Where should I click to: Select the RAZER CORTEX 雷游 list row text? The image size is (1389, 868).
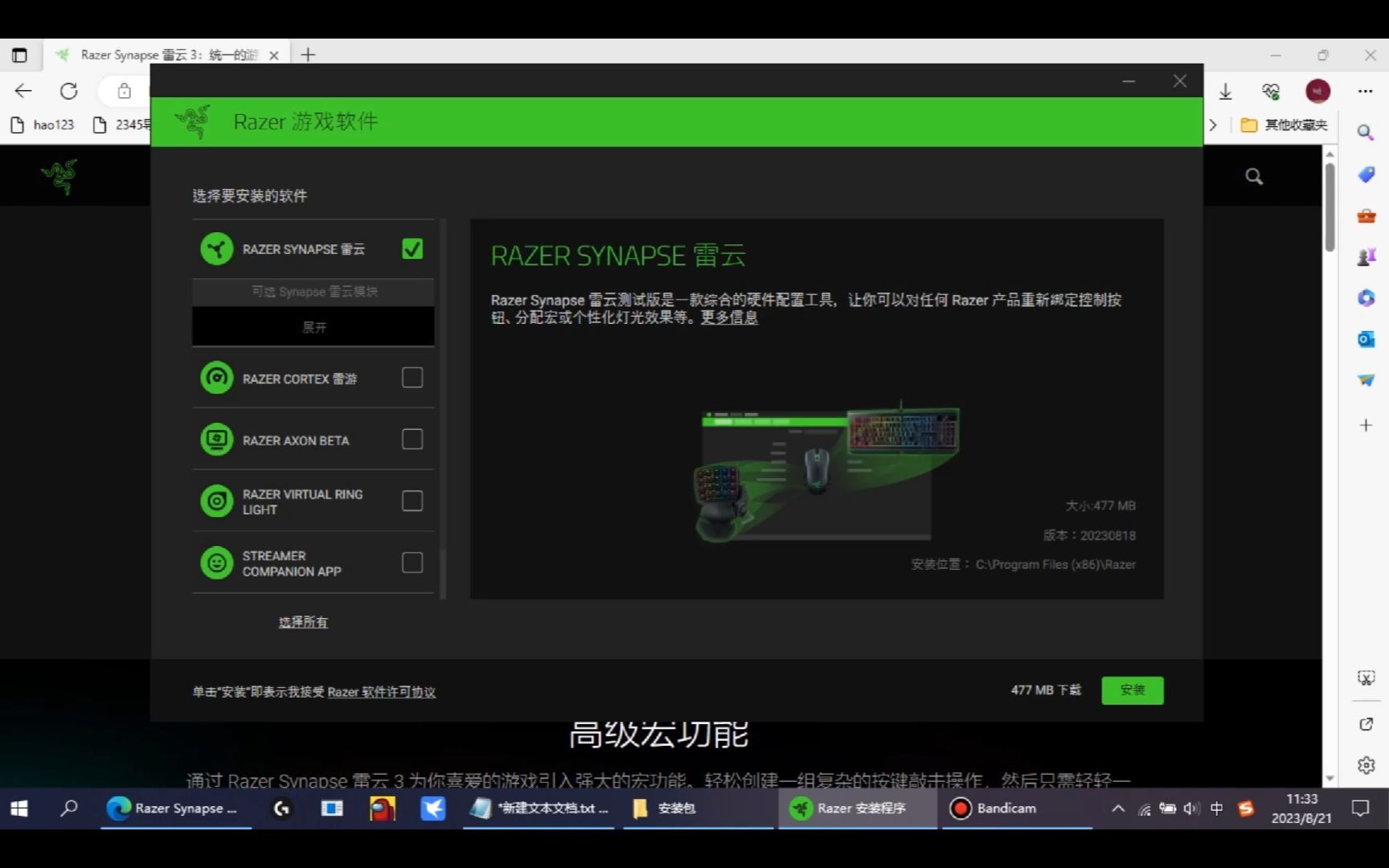(x=300, y=379)
